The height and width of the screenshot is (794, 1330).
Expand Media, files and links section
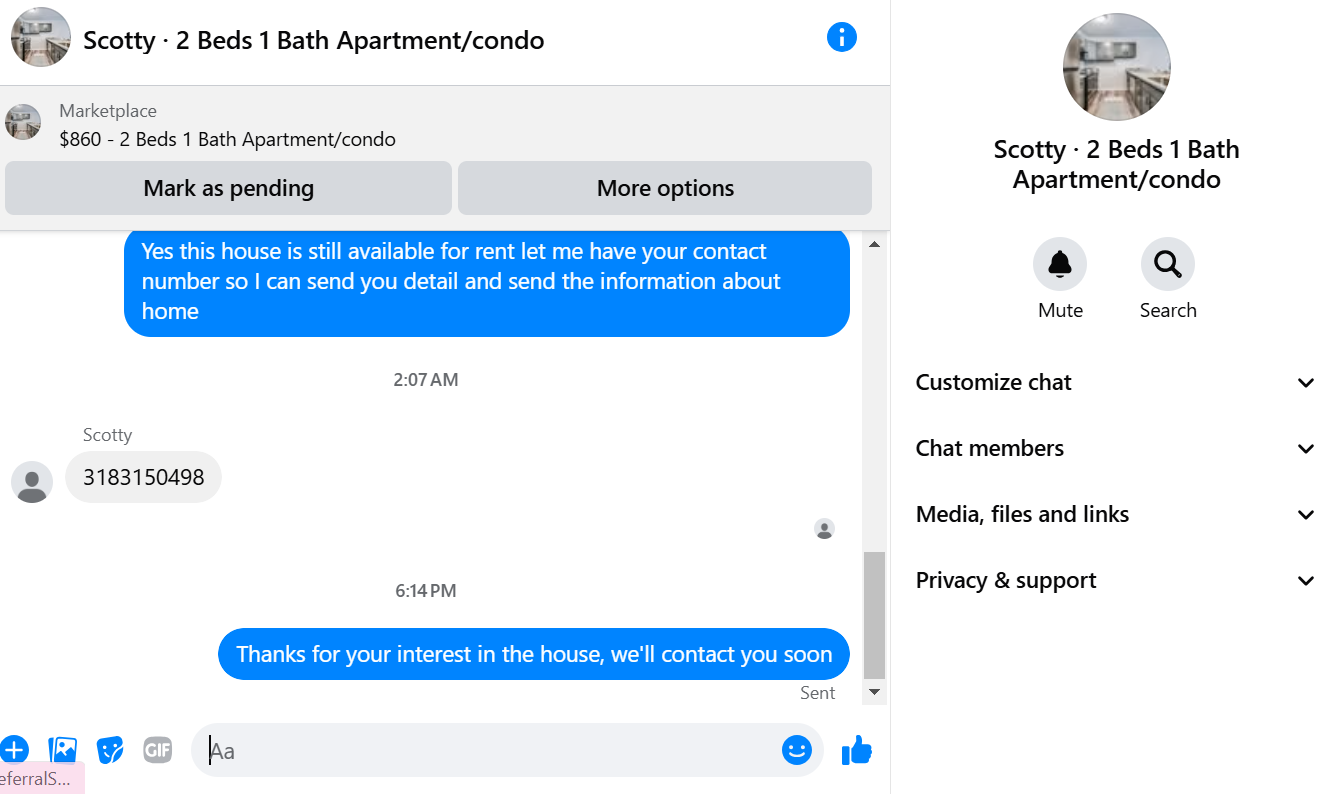1116,514
